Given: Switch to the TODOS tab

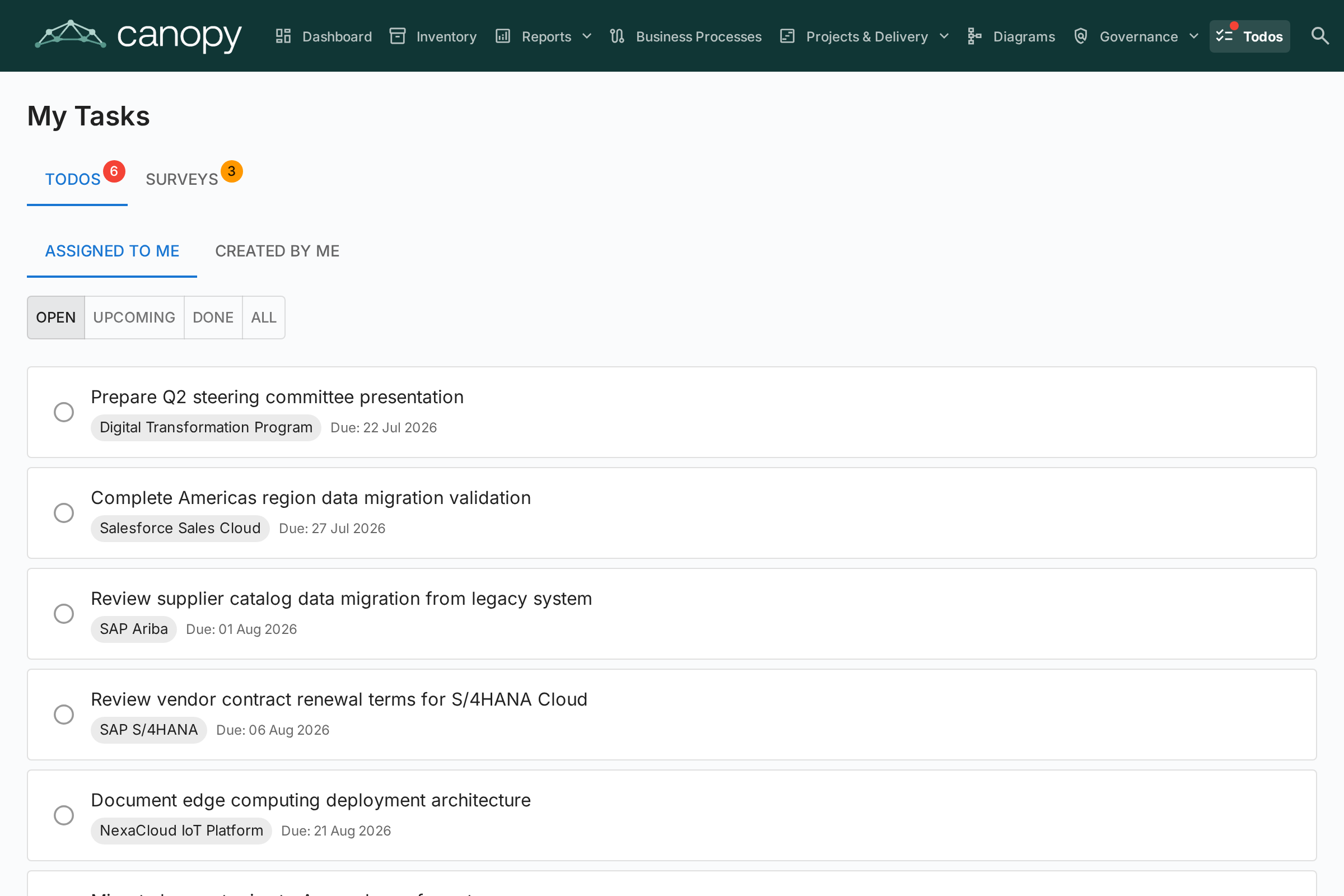Looking at the screenshot, I should 77,179.
